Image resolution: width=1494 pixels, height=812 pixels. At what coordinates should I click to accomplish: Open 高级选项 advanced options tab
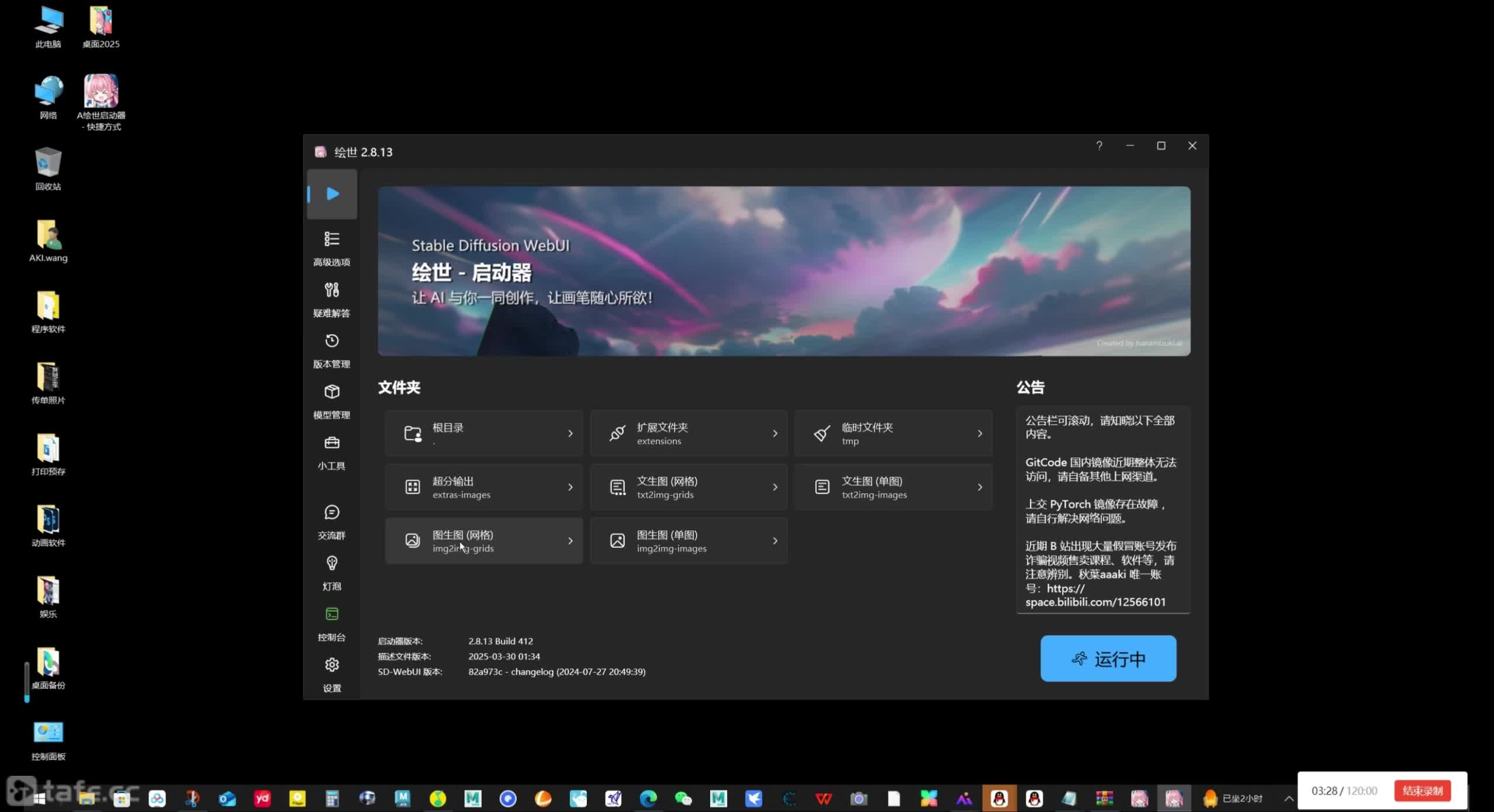pyautogui.click(x=331, y=248)
